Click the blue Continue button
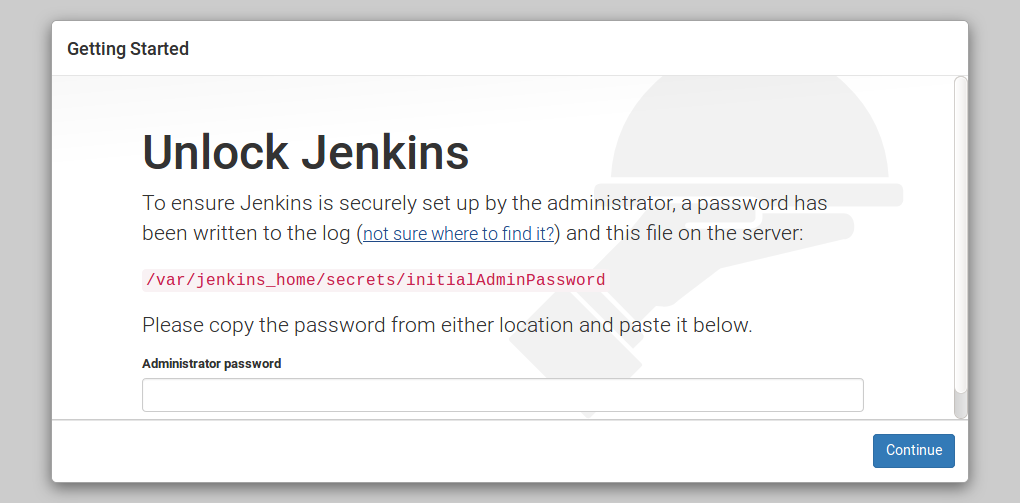 [x=913, y=450]
